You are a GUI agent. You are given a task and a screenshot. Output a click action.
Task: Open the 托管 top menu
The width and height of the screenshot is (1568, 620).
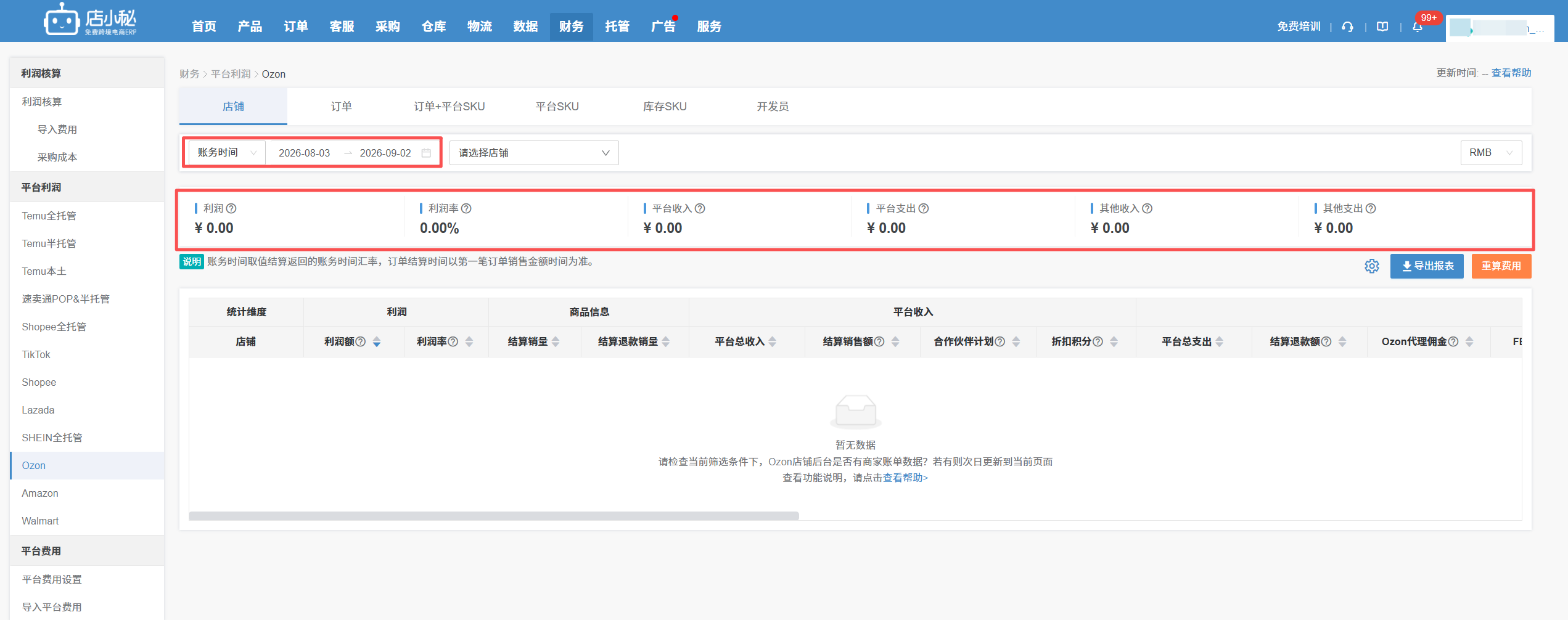617,27
